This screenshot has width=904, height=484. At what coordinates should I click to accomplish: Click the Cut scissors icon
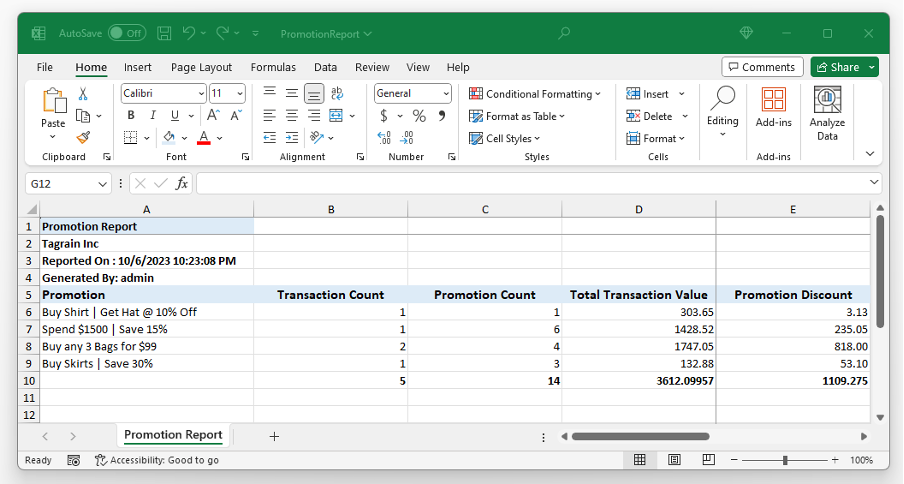pos(83,93)
